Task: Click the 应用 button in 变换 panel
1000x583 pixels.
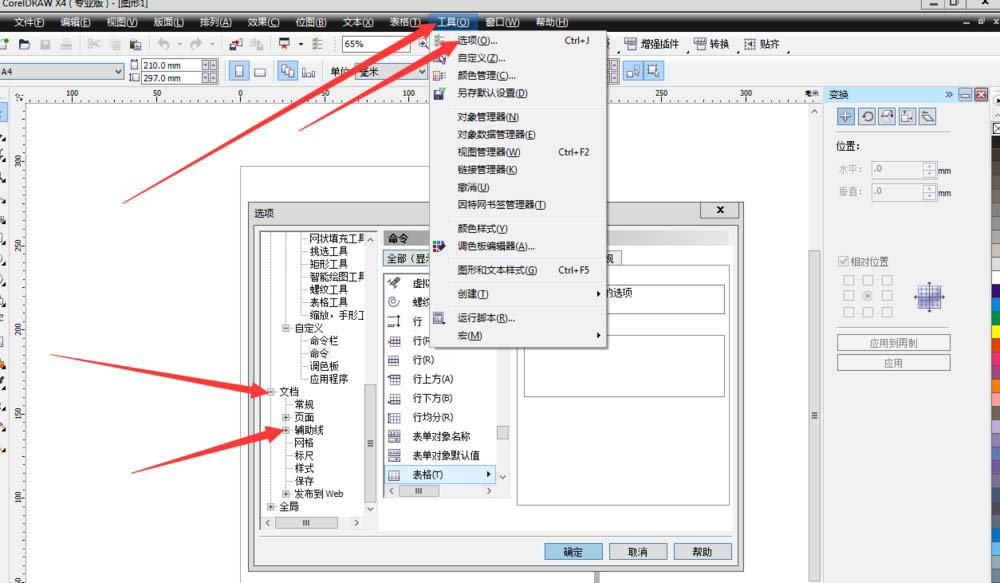Action: 893,363
